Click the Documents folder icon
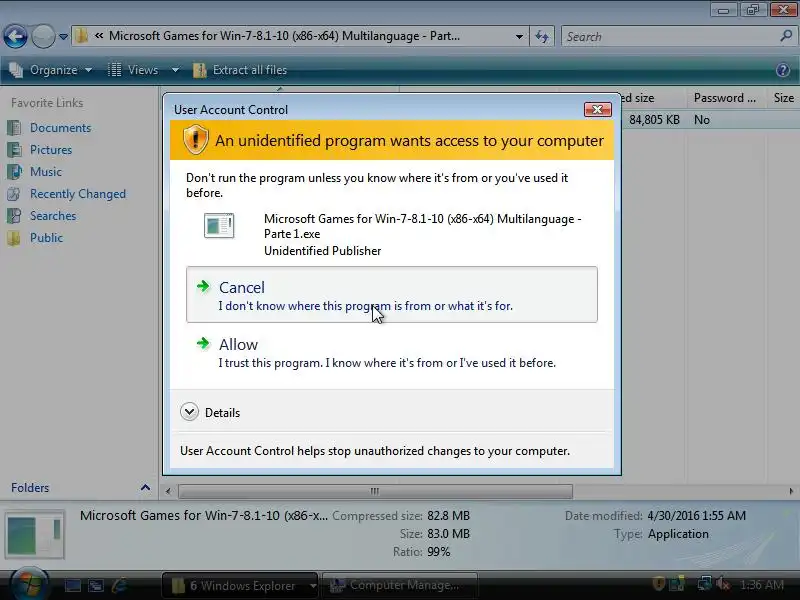This screenshot has height=600, width=800. (x=14, y=128)
